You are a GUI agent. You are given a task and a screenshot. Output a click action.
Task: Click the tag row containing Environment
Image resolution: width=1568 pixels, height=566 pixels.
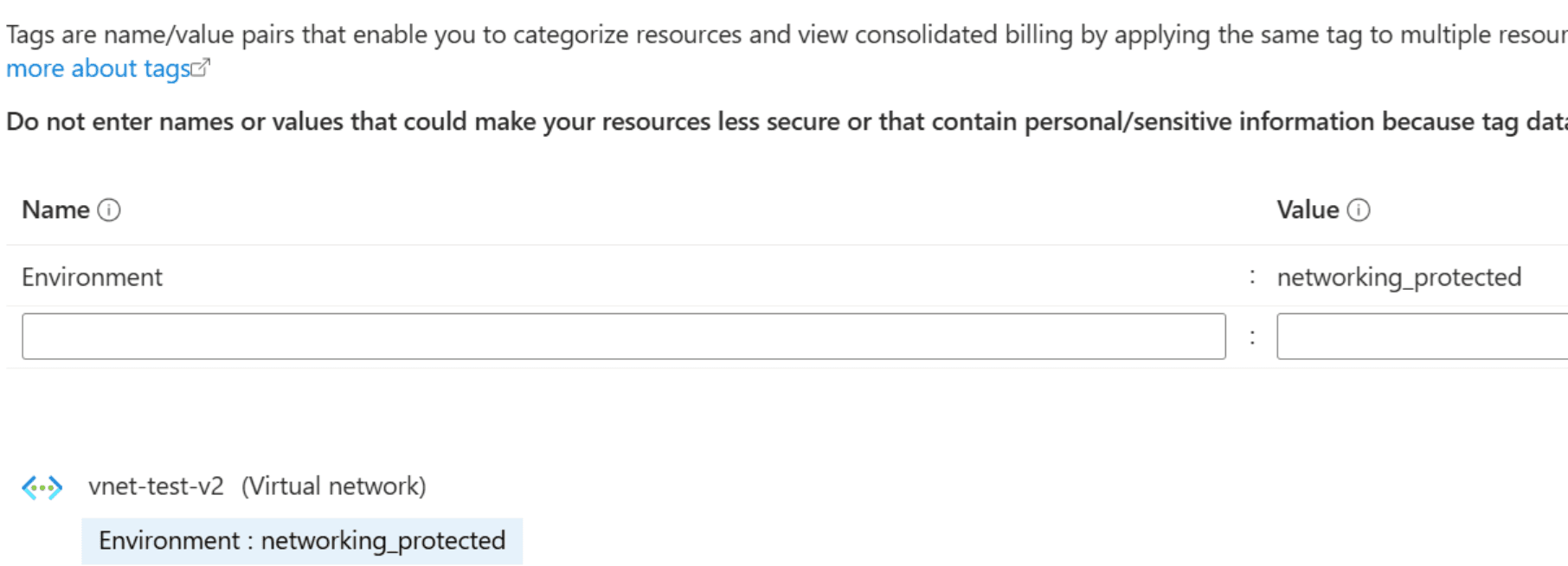point(606,277)
